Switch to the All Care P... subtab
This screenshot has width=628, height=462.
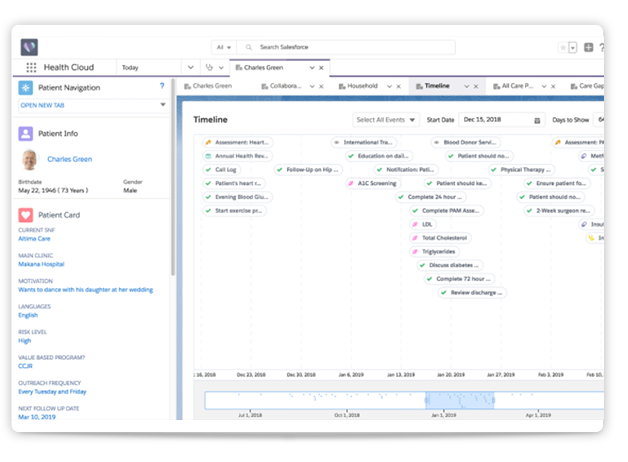513,86
